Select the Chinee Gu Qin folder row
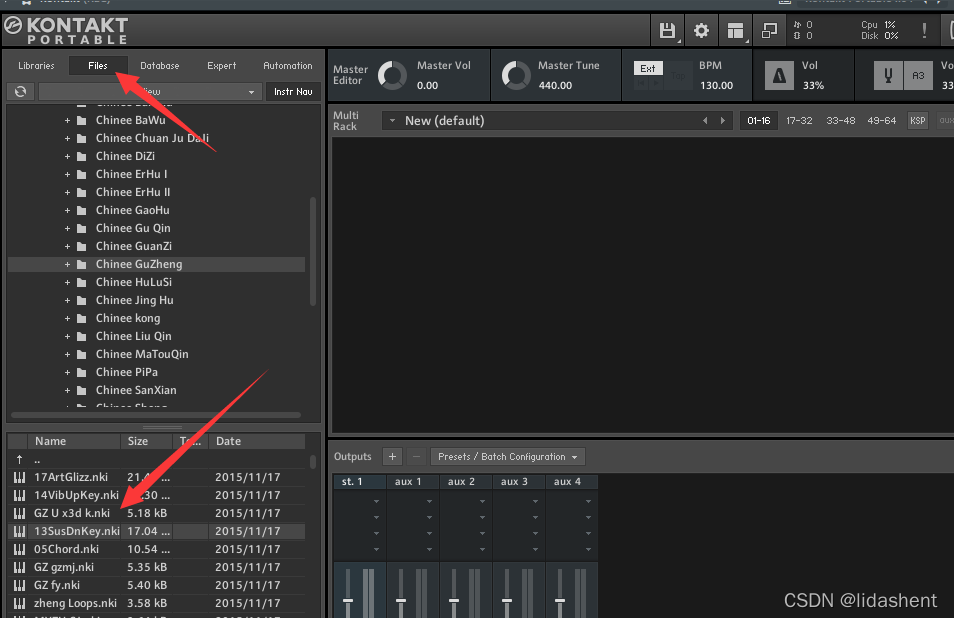Image resolution: width=954 pixels, height=618 pixels. click(156, 228)
